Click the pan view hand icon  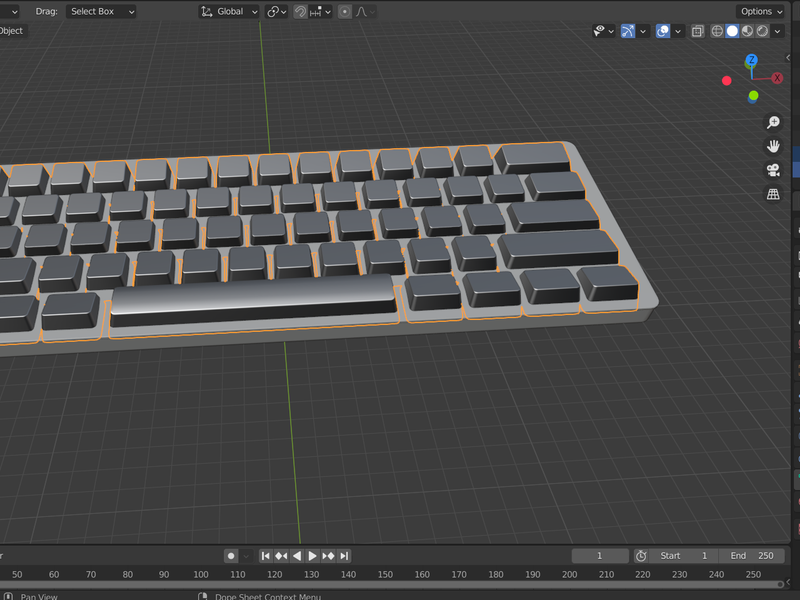tap(773, 146)
